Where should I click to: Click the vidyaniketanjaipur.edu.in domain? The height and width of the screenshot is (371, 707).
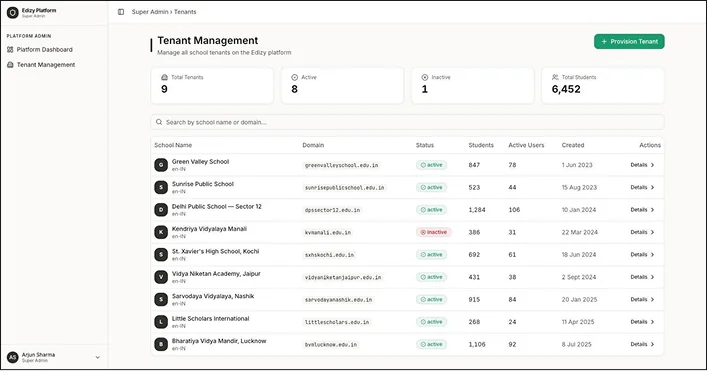coord(343,277)
